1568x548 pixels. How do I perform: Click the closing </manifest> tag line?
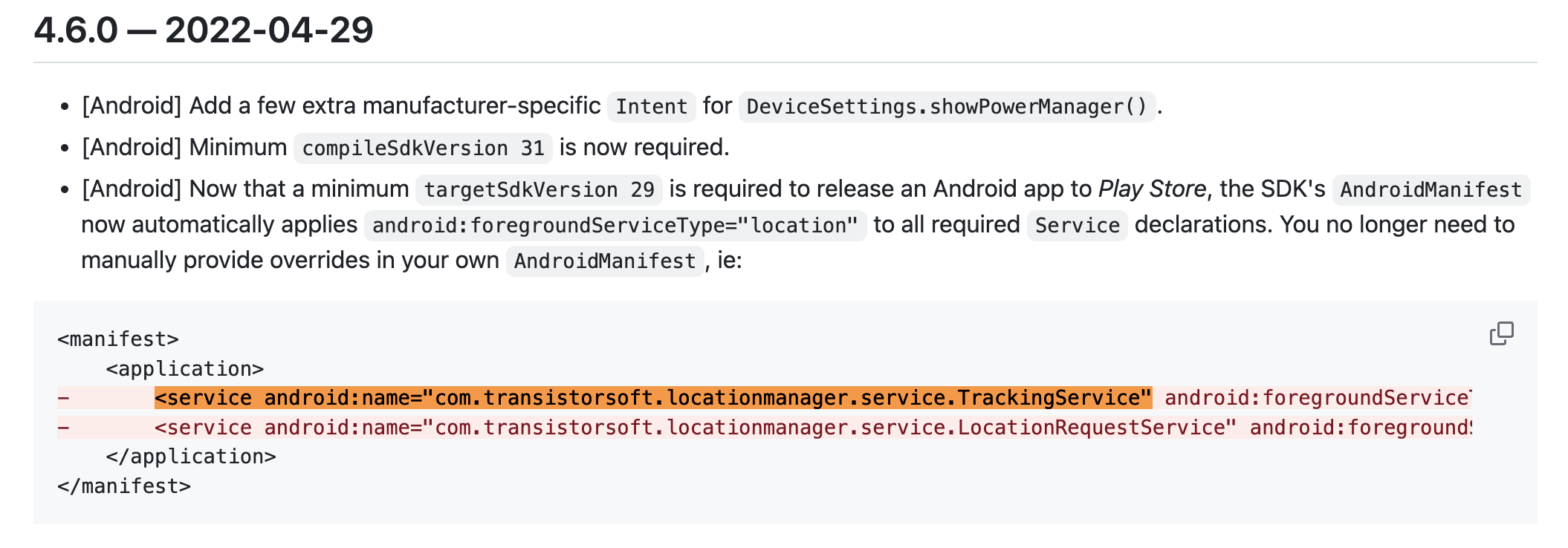click(124, 486)
